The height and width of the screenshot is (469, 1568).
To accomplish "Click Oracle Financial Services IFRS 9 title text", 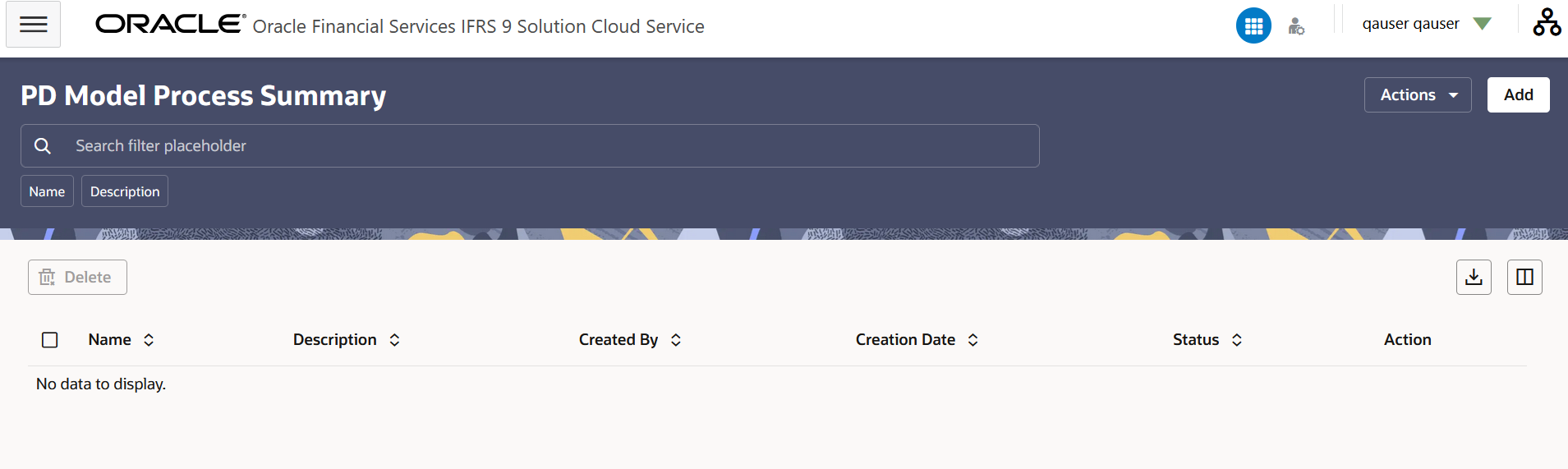I will tap(478, 26).
